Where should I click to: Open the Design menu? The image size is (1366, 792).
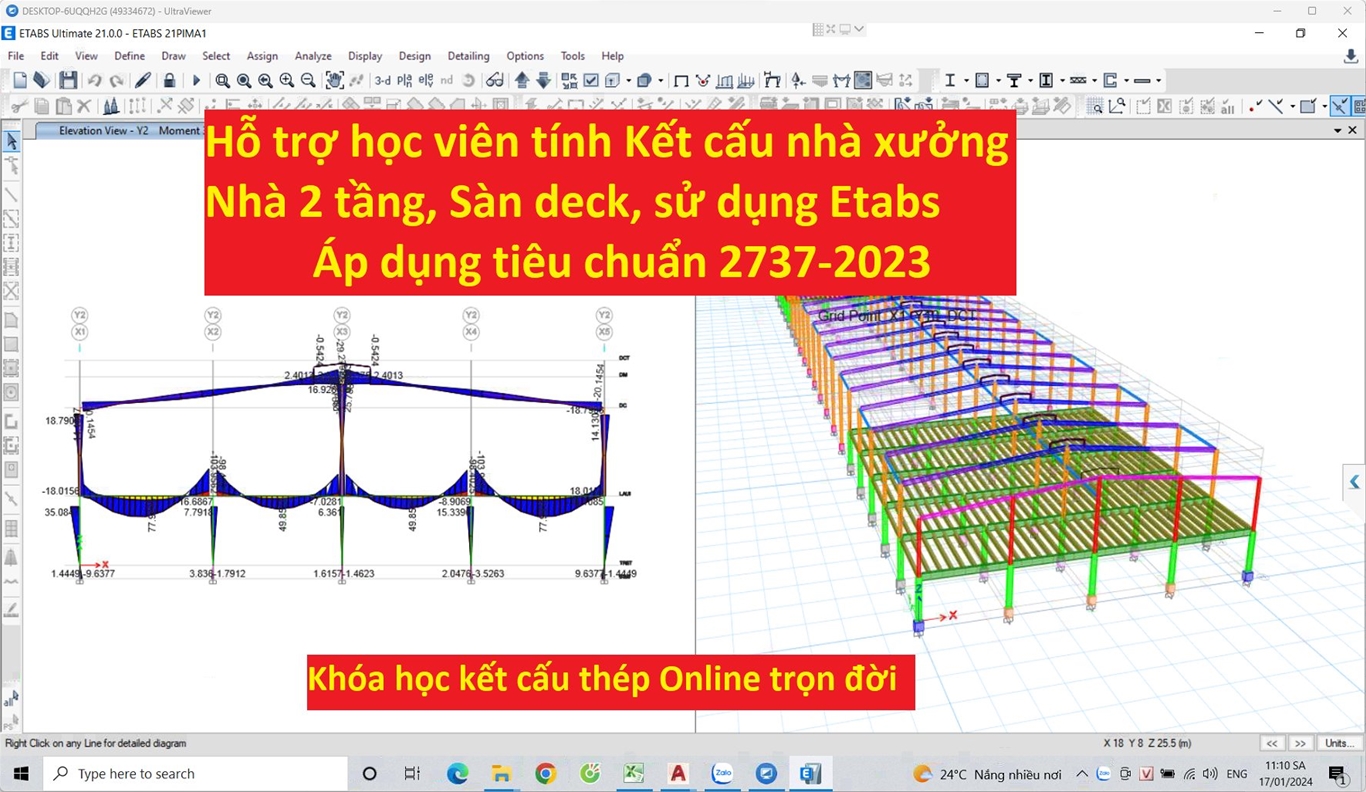click(415, 56)
